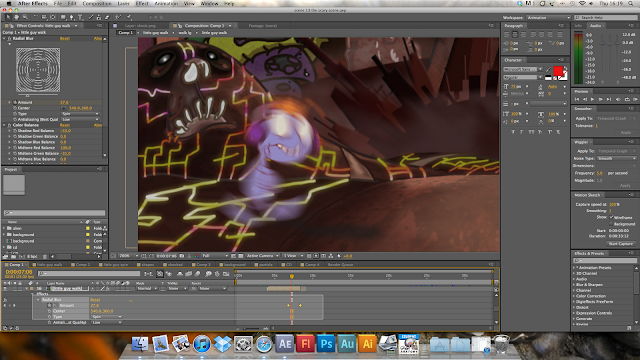This screenshot has width=640, height=360.
Task: Expand the alien folder in Project
Action: [x=4, y=228]
